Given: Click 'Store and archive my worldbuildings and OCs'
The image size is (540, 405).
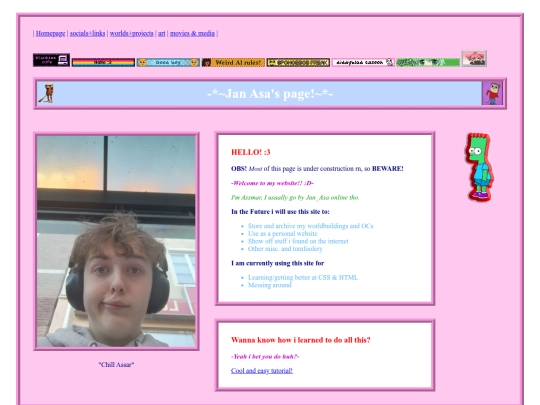Looking at the screenshot, I should click(x=310, y=226).
